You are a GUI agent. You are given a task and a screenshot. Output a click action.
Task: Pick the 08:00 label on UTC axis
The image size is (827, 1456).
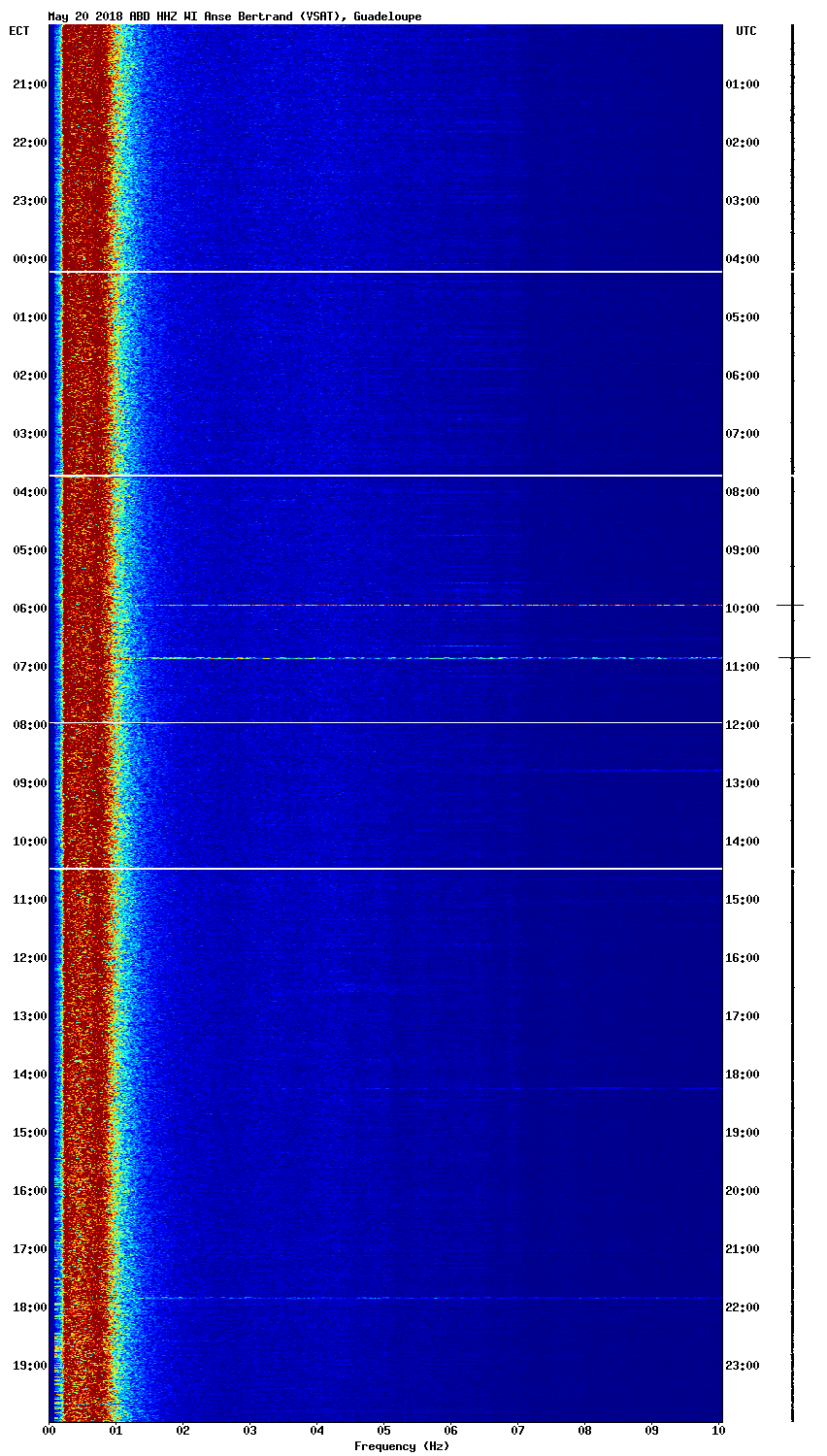(743, 492)
